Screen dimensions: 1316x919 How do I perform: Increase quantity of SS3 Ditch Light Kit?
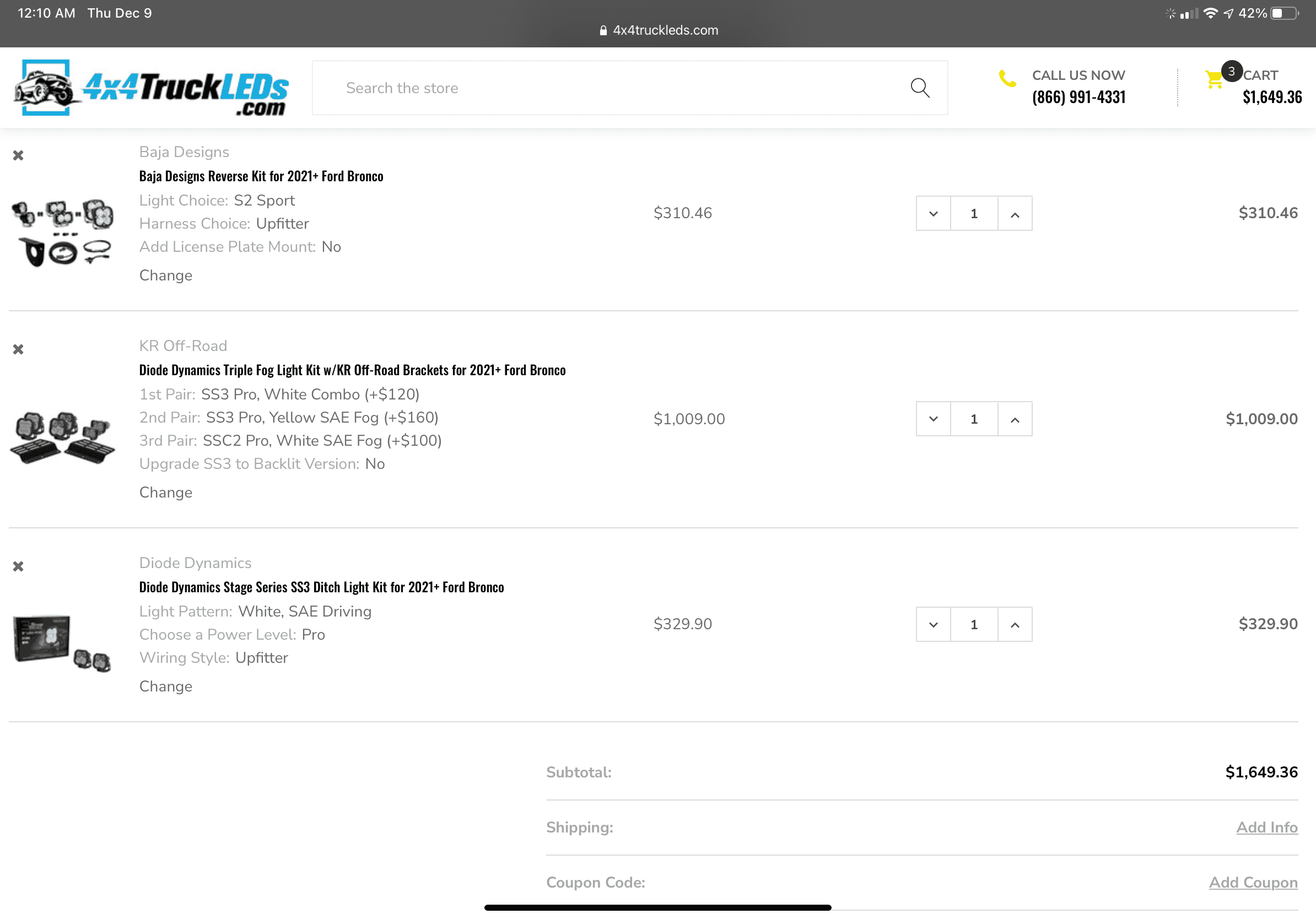1015,624
